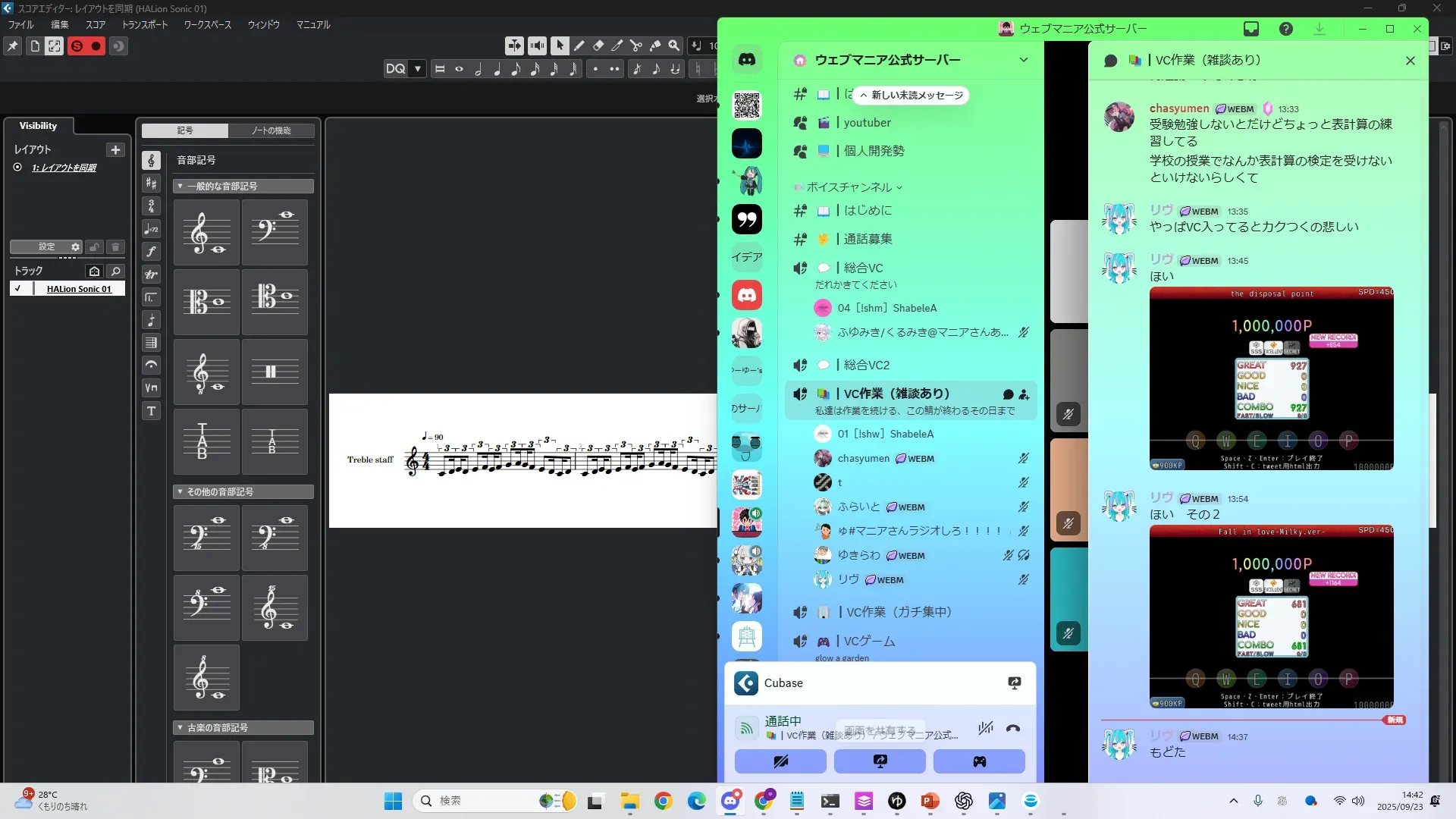Collapse the 一般的な音部記号 section
This screenshot has height=819, width=1456.
pyautogui.click(x=180, y=186)
